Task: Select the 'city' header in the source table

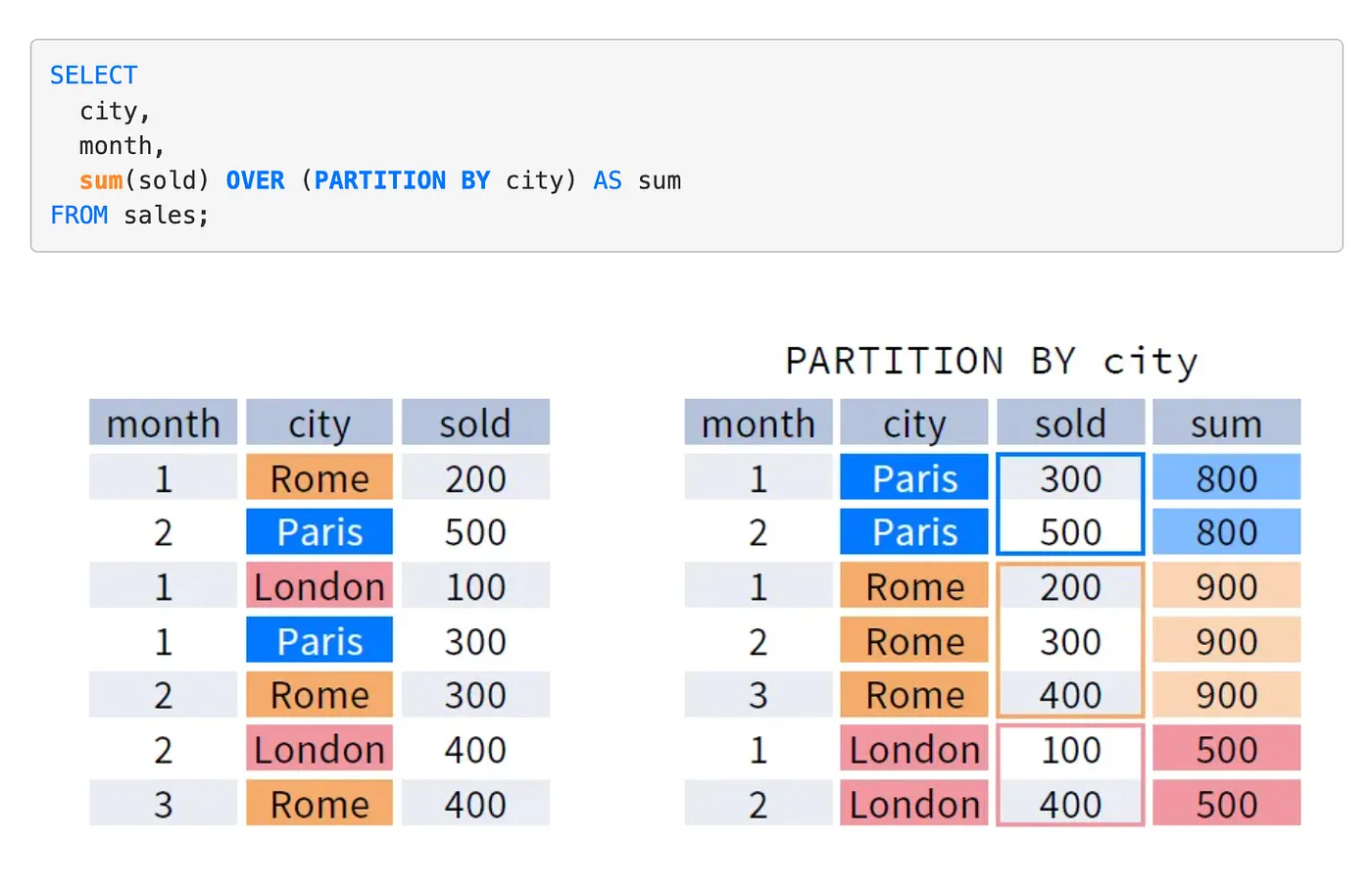Action: (318, 423)
